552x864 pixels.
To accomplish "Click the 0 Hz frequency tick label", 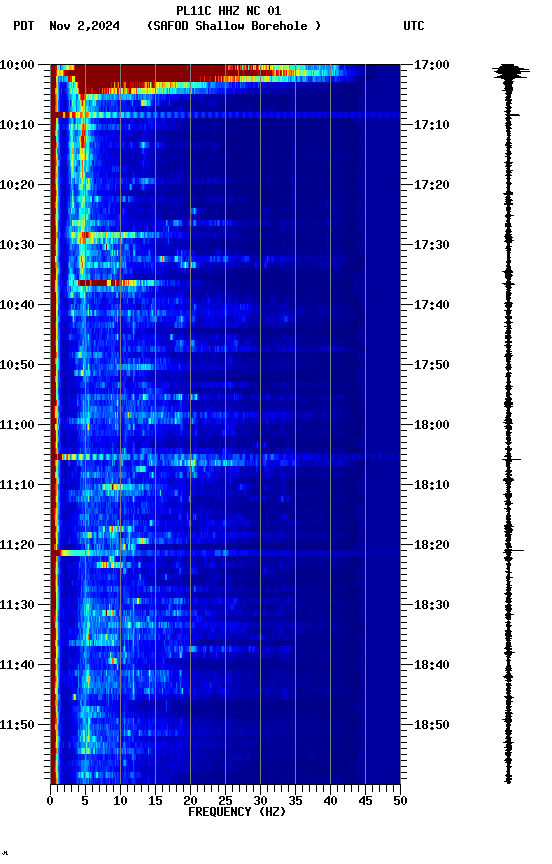I will click(x=51, y=801).
